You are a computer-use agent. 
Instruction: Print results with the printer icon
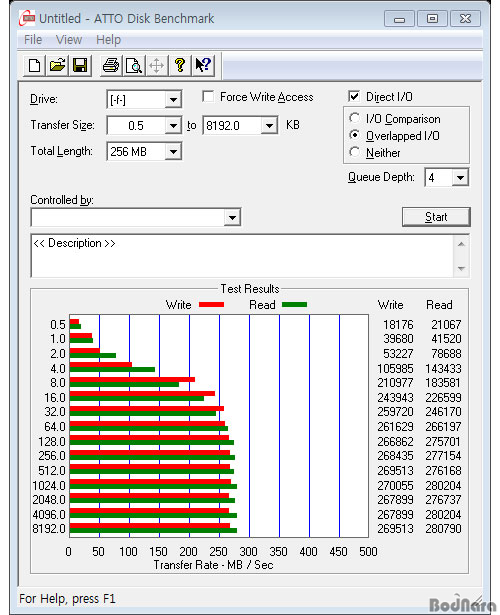coord(111,65)
